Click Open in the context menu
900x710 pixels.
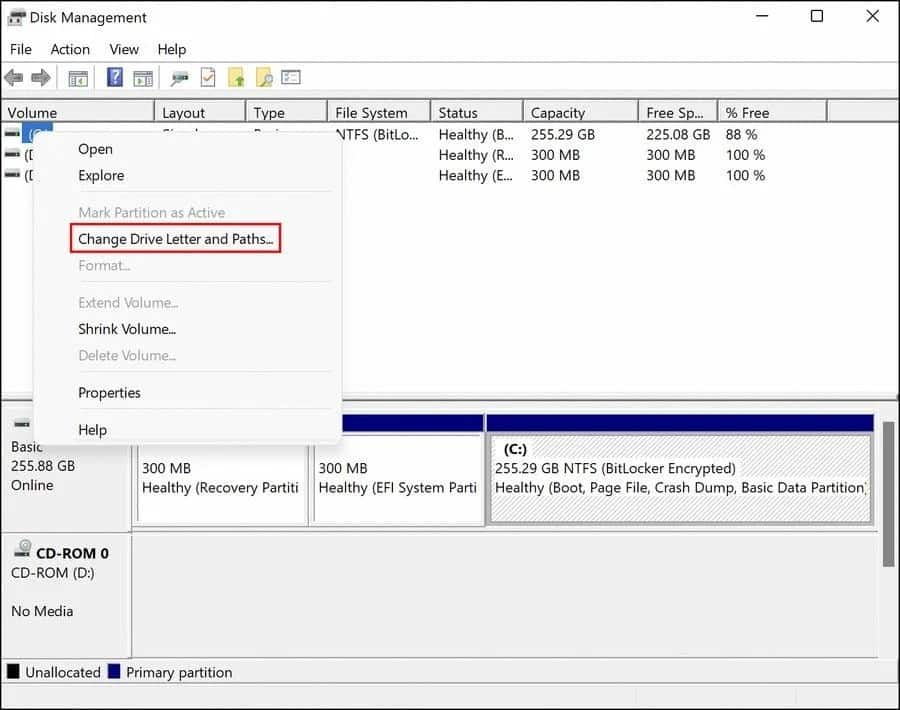tap(94, 148)
